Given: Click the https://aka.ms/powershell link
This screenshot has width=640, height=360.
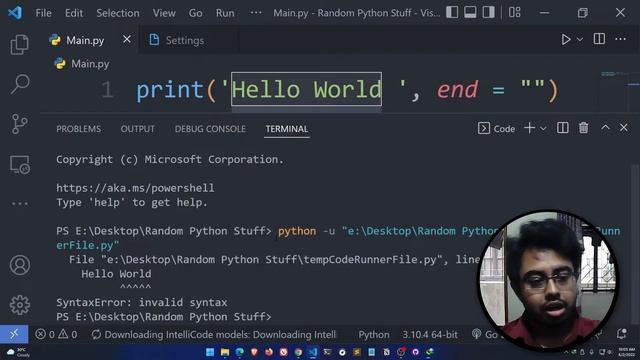Looking at the screenshot, I should tap(135, 188).
